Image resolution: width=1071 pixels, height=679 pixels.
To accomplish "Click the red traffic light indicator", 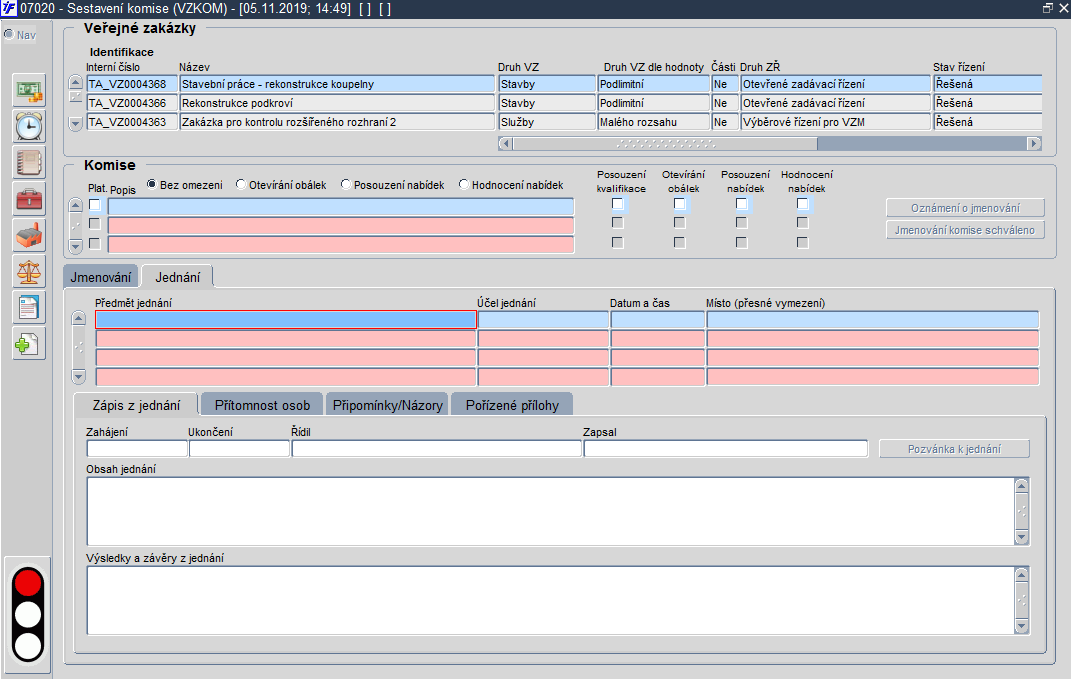I will [28, 583].
